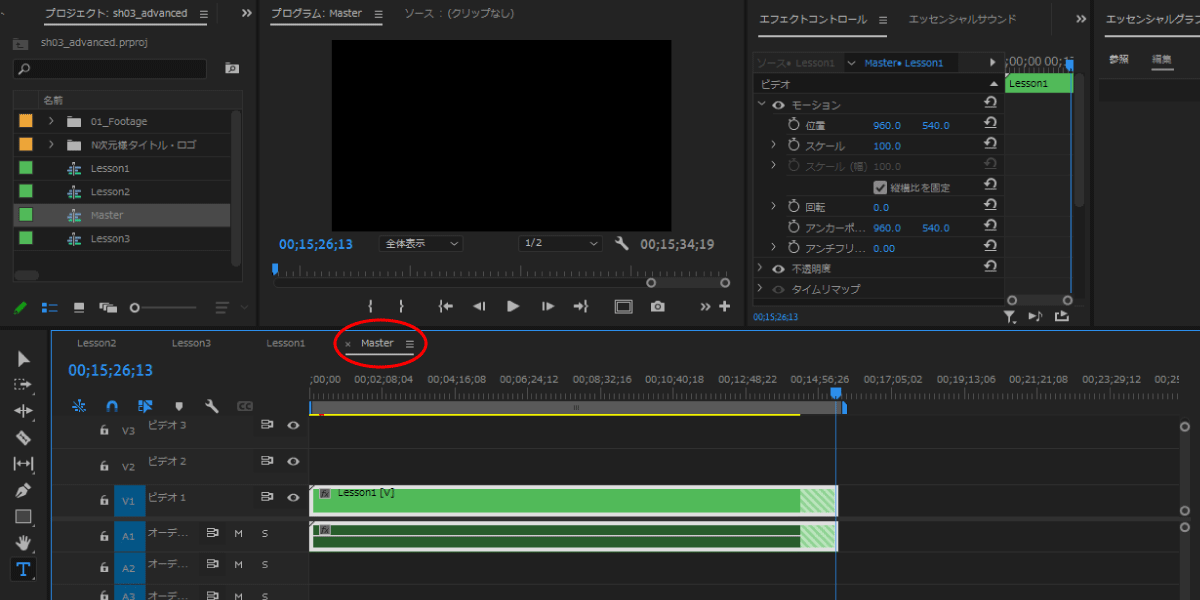Image resolution: width=1200 pixels, height=600 pixels.
Task: Toggle the 不透明度 effect fx eye
Action: click(778, 269)
